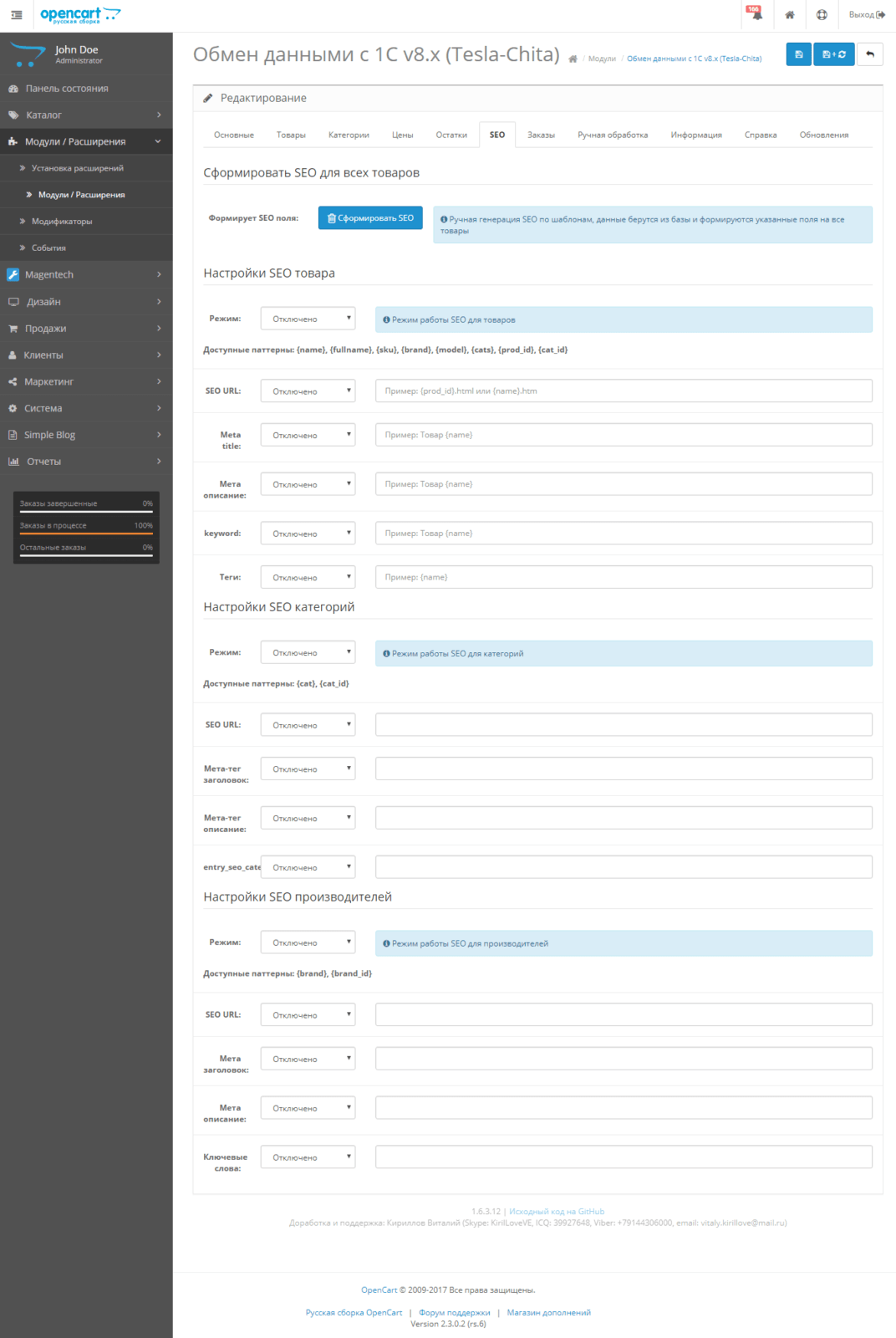Switch to the Обновления tab

pos(824,135)
